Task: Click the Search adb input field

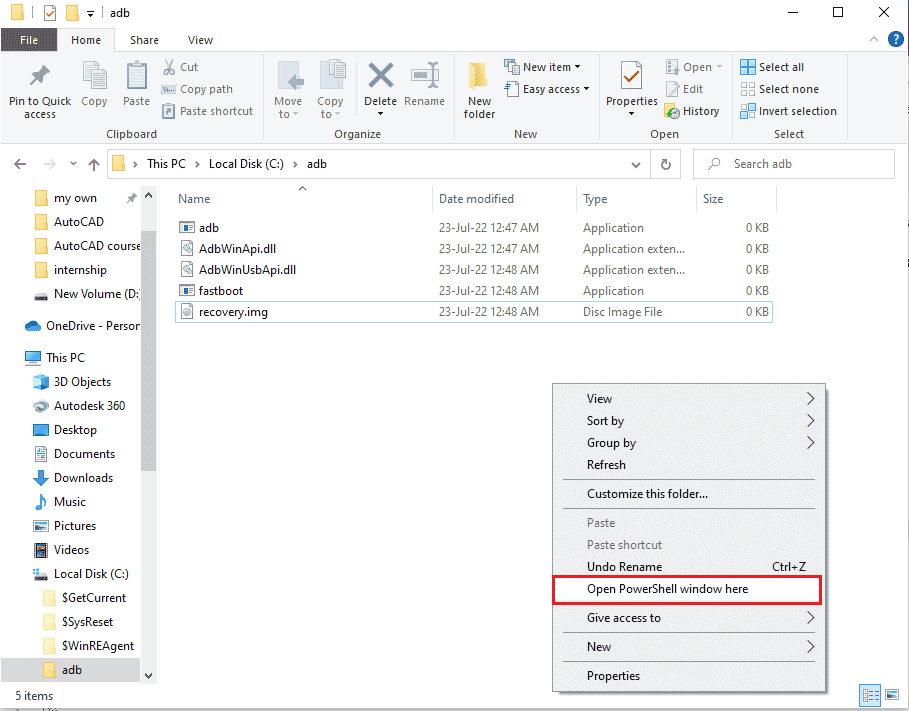Action: (x=794, y=164)
